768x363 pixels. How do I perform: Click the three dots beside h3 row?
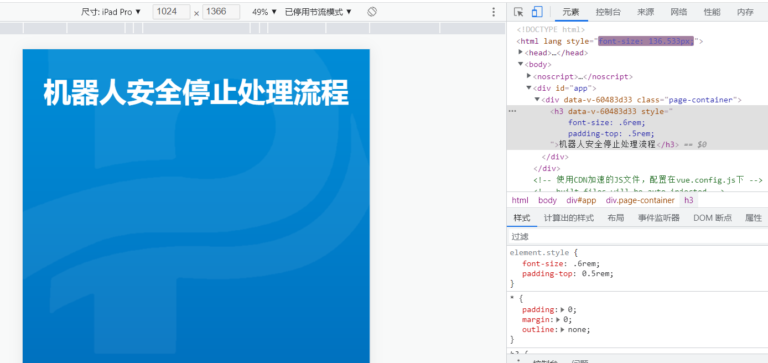click(x=512, y=111)
